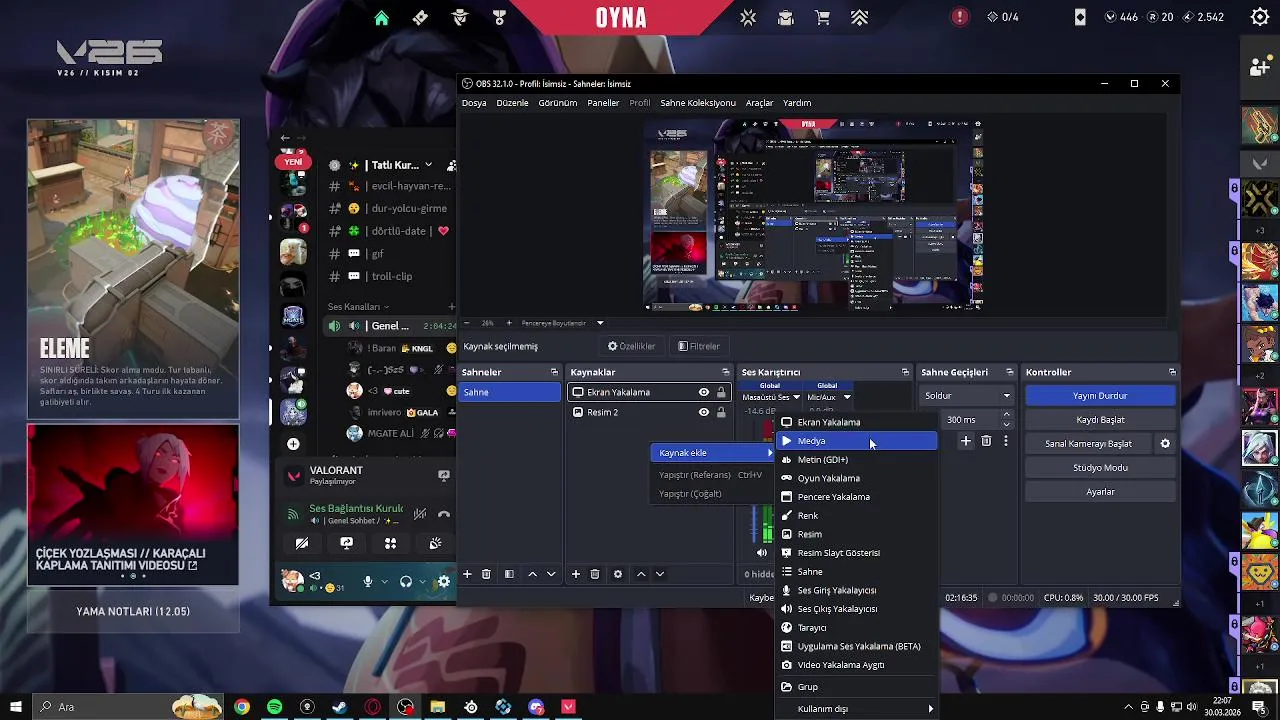Open scene filters icon in Sahneler
The image size is (1280, 720).
pos(509,574)
